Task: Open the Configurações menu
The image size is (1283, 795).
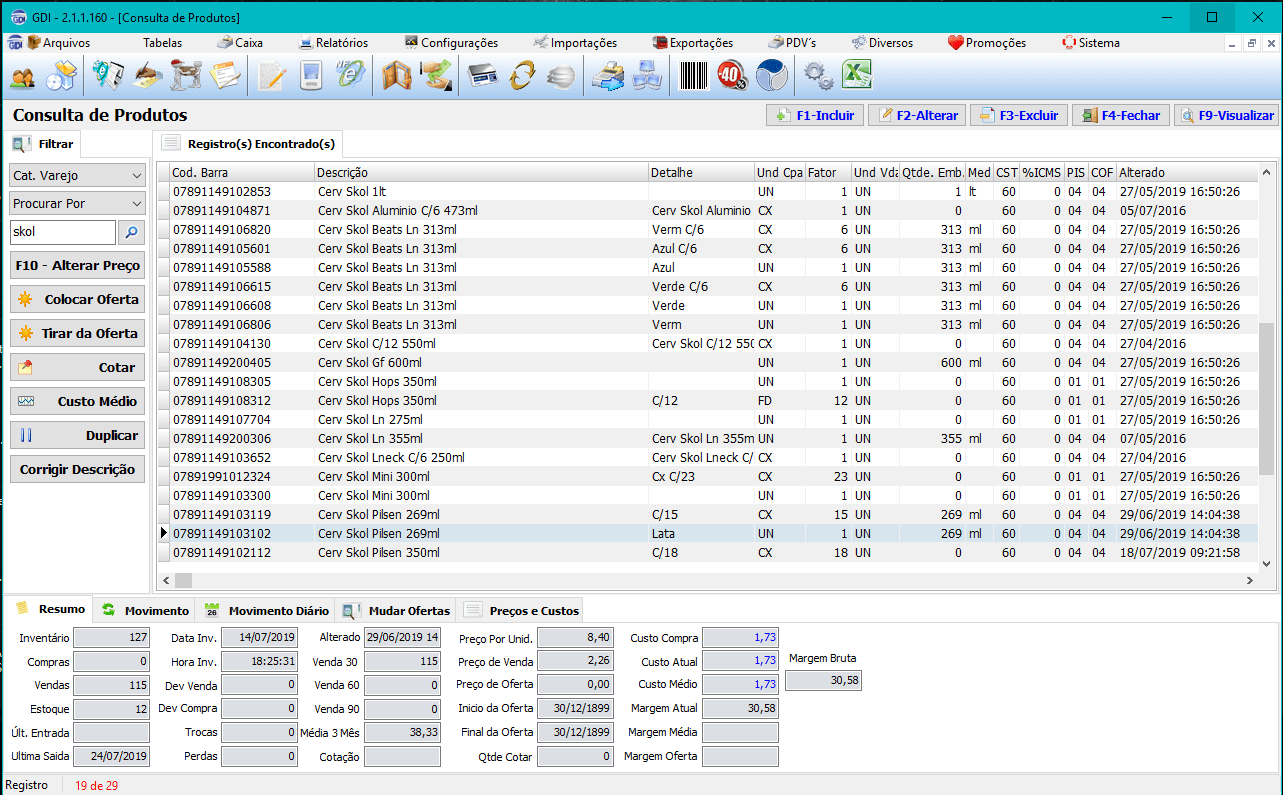Action: click(451, 43)
